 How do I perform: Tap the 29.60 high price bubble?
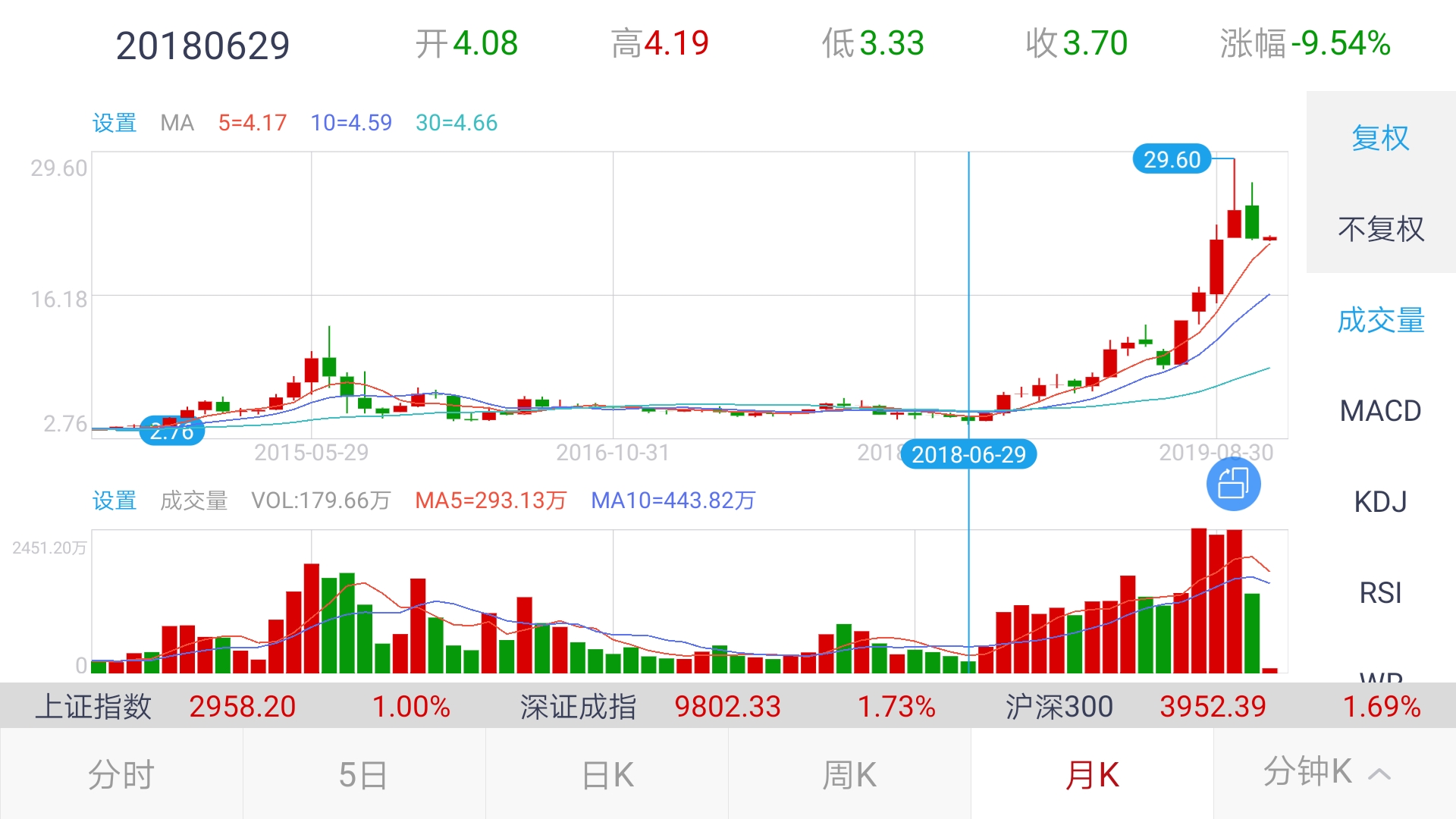point(1172,159)
